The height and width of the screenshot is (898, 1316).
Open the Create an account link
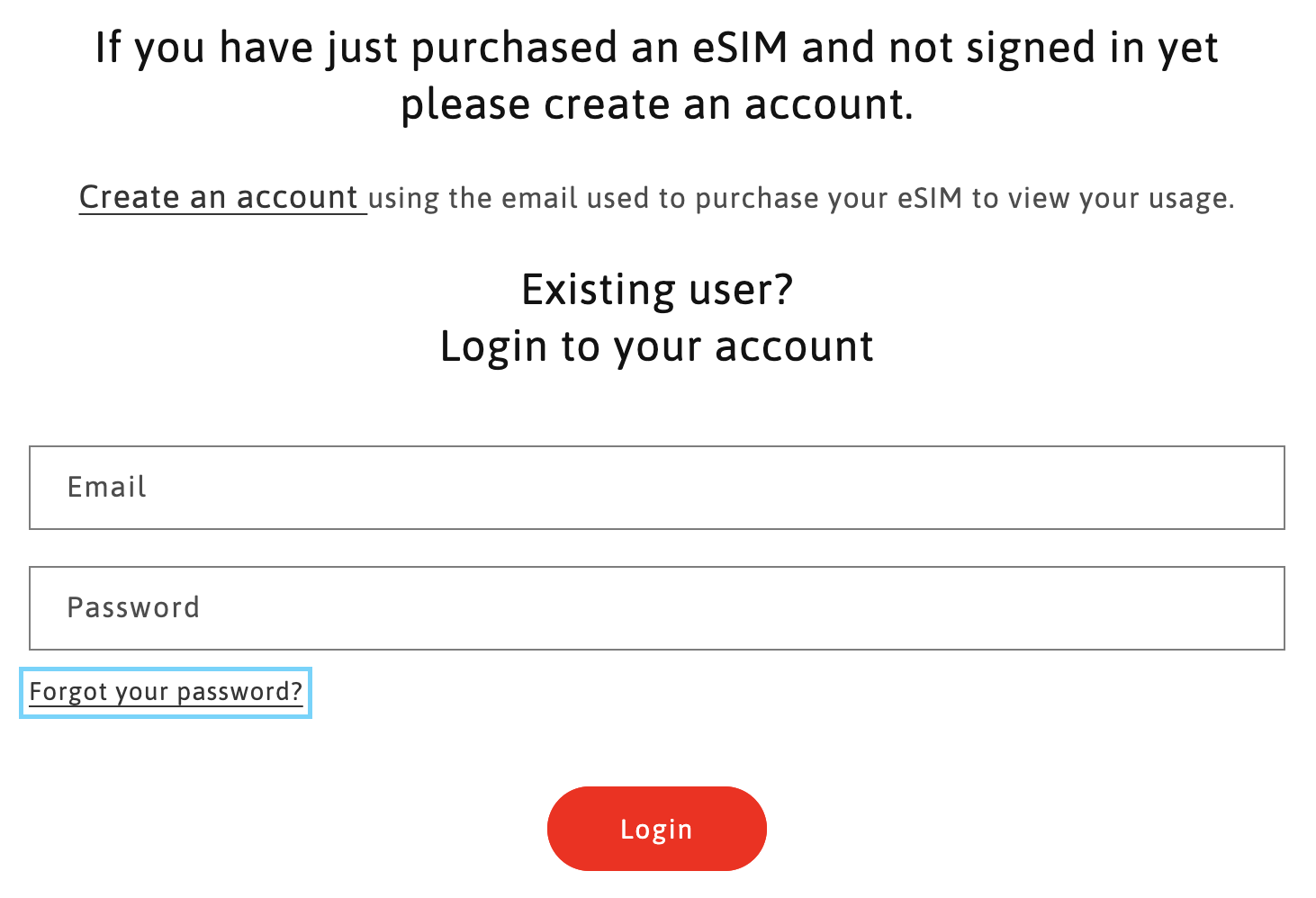click(219, 197)
